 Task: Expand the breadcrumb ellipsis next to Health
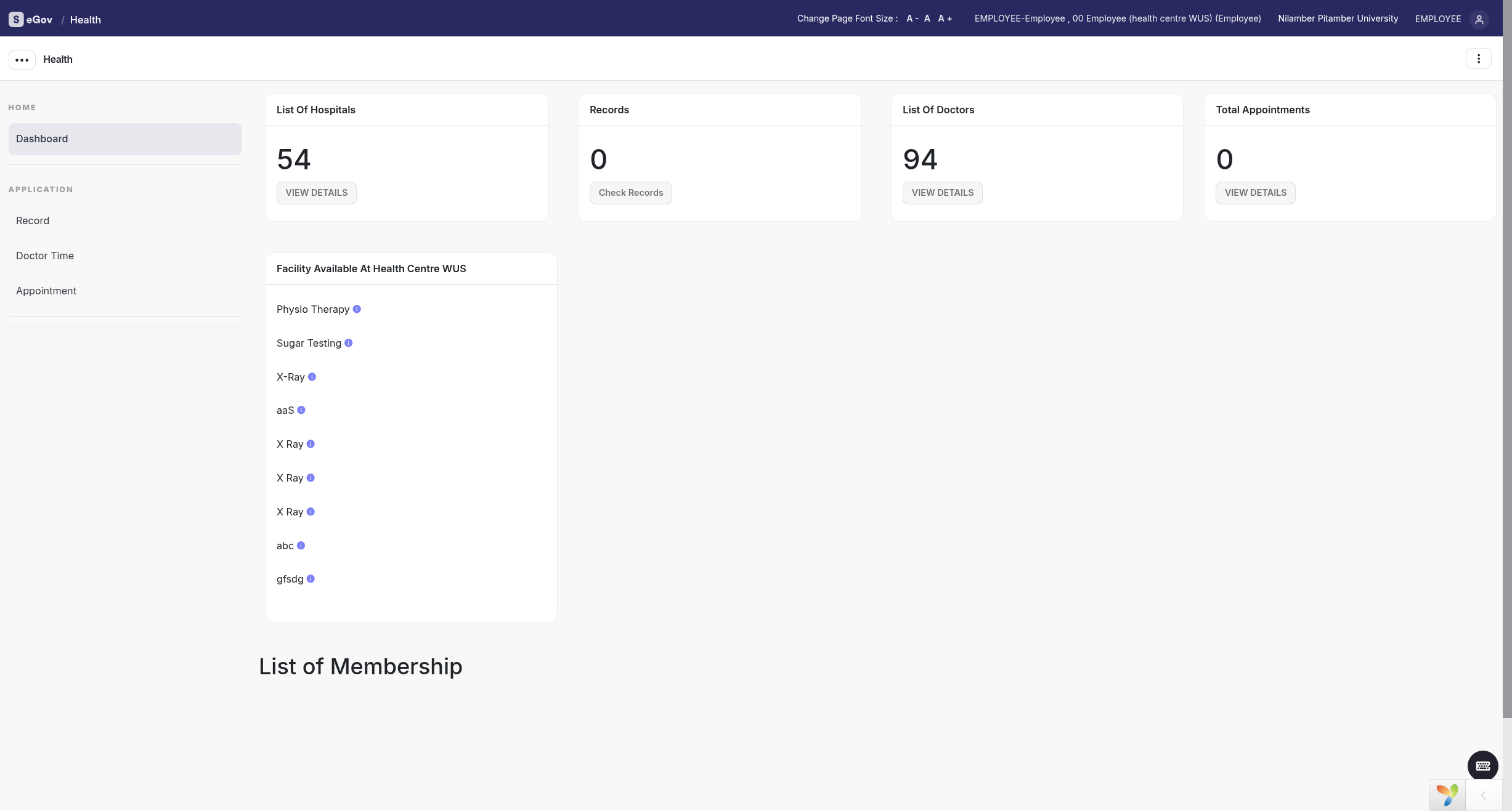[x=22, y=59]
